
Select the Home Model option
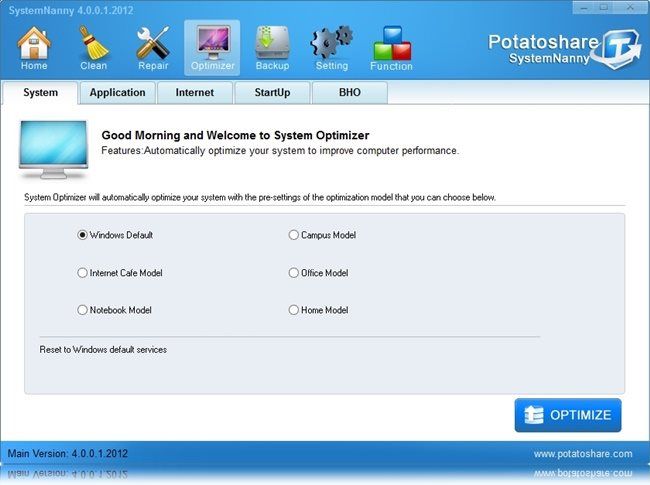pos(318,310)
